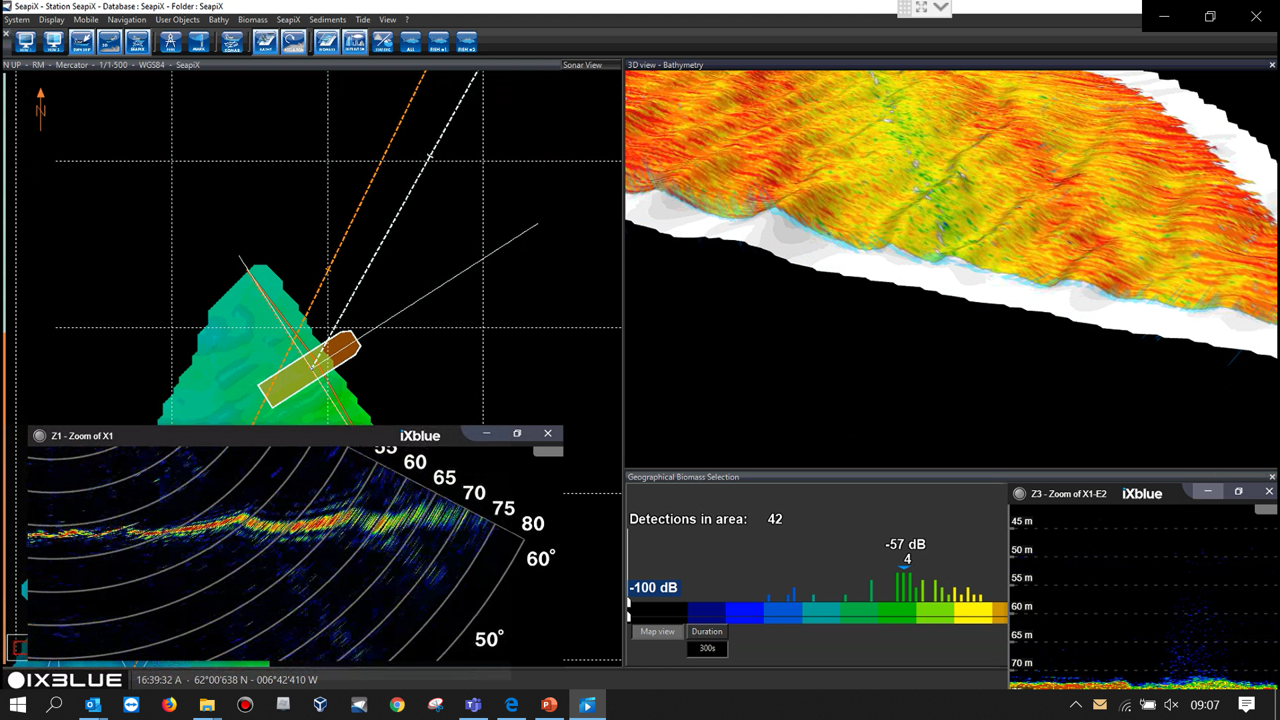Click the 3D view - Bathymetry title
The height and width of the screenshot is (720, 1280).
(x=665, y=65)
